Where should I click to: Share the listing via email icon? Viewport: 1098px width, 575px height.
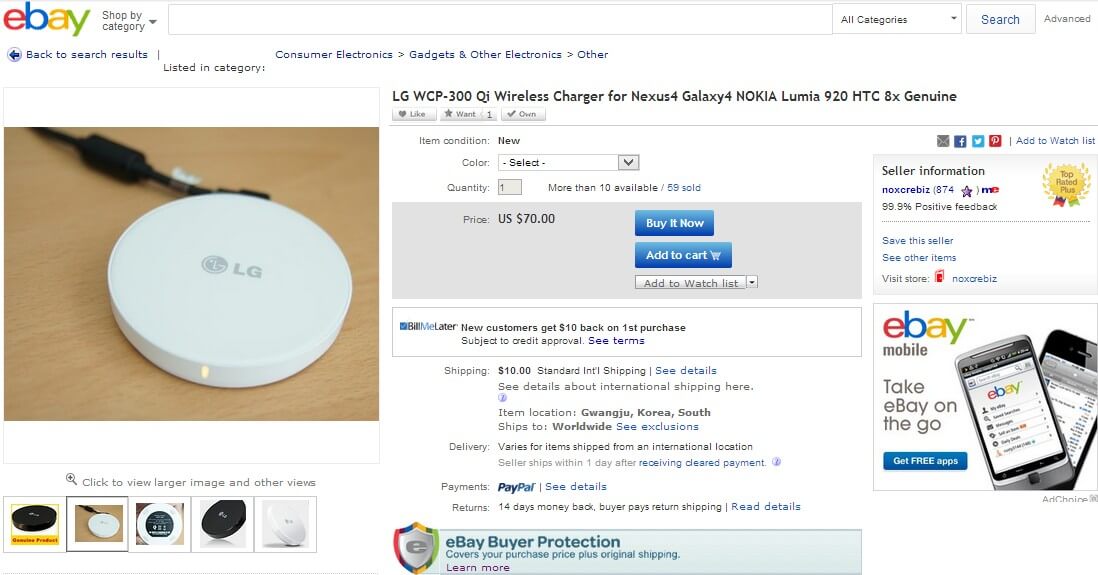pos(943,141)
